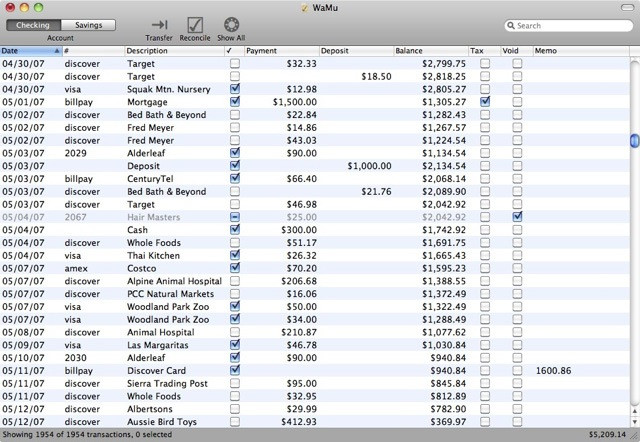Select the 1600.86 memo cell

pos(553,371)
